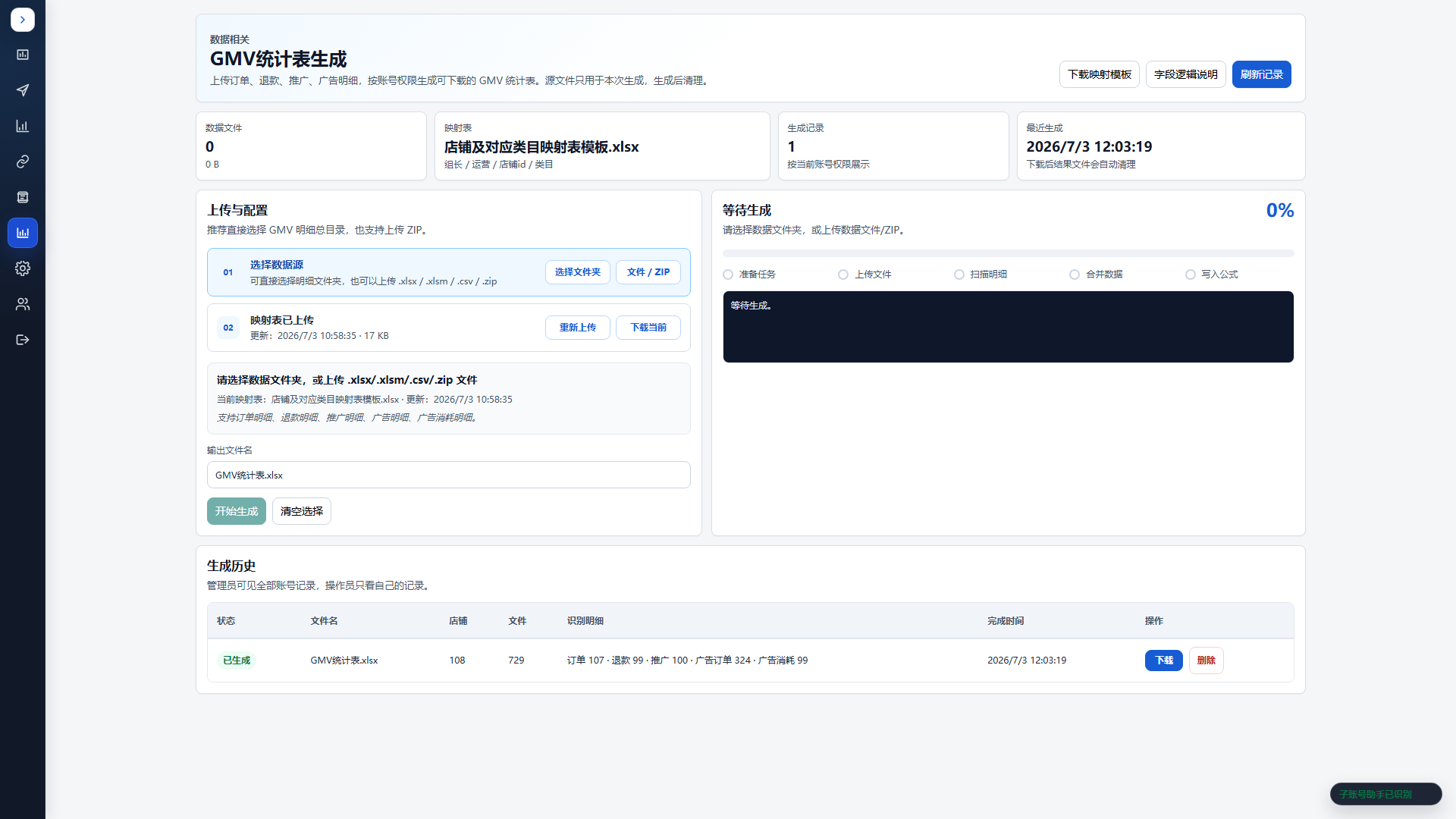Click the 生成历史 section heading
Screen dimensions: 1456x819
231,566
